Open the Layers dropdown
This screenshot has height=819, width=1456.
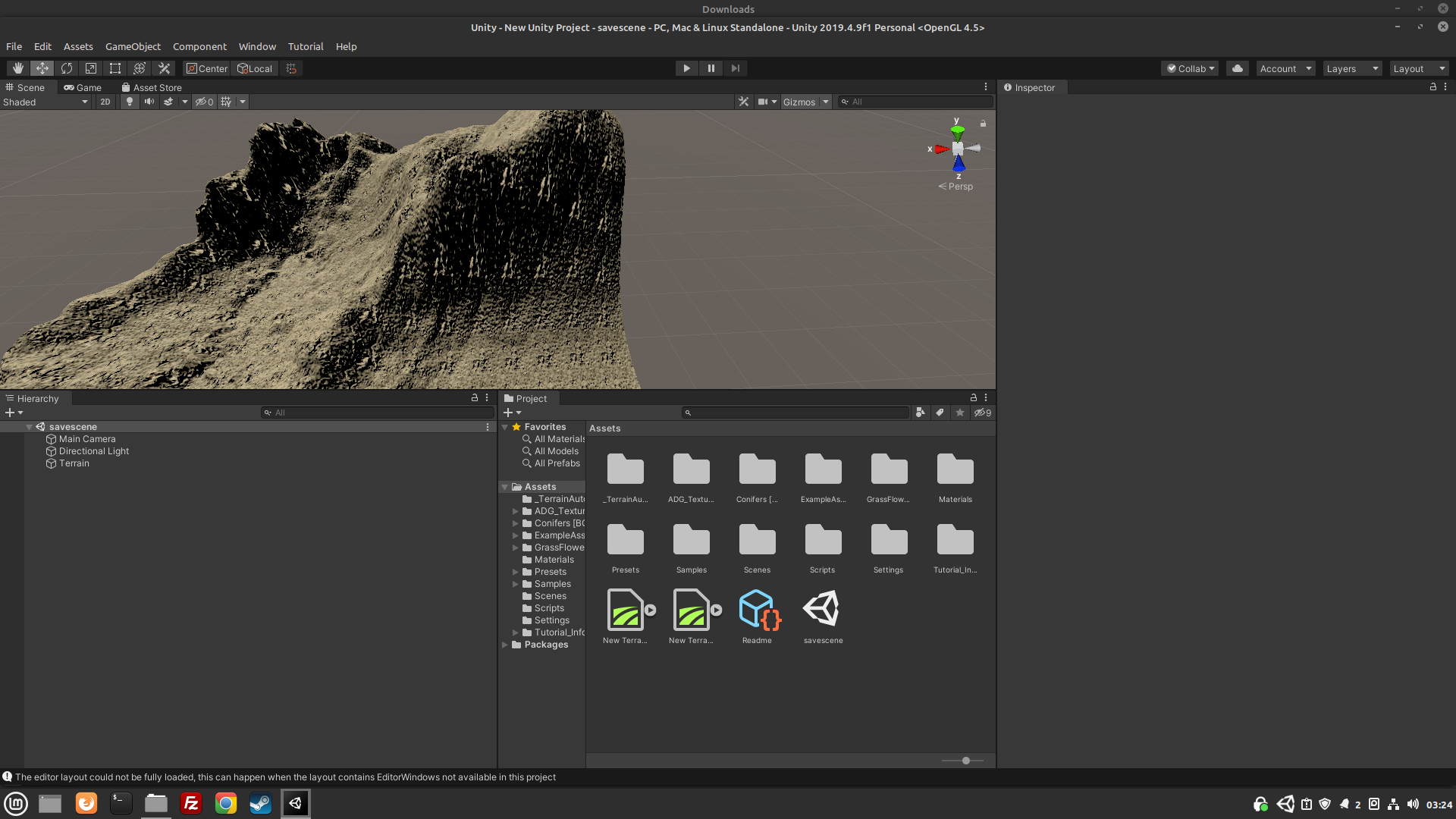[x=1352, y=68]
